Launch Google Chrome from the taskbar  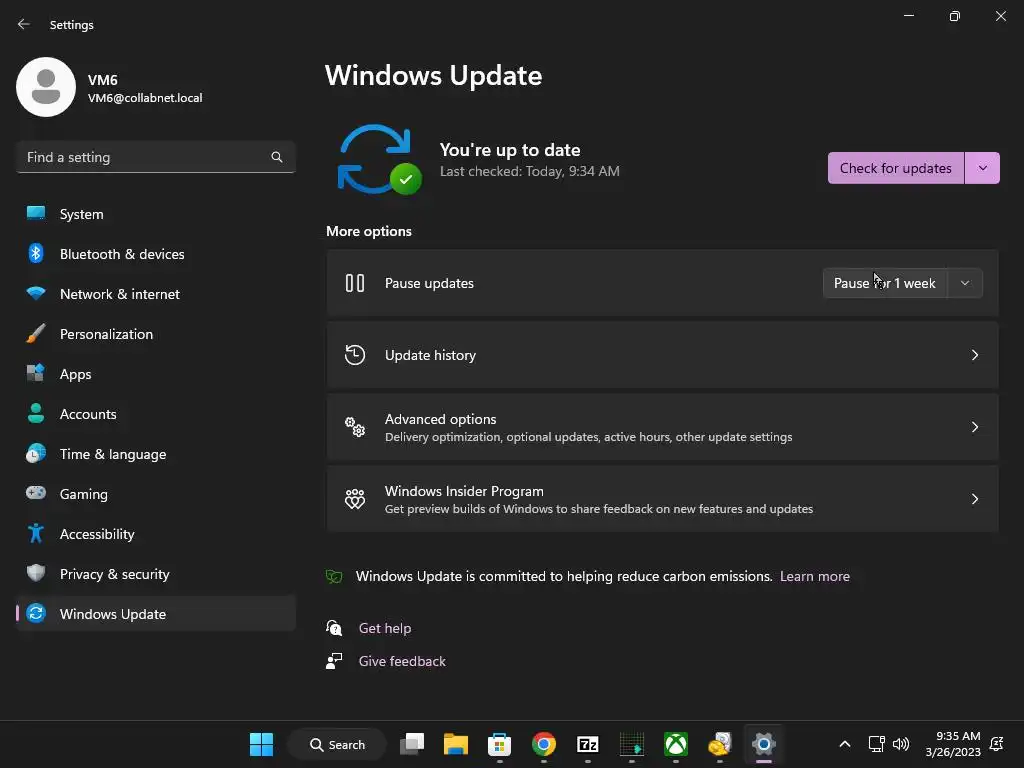(543, 744)
